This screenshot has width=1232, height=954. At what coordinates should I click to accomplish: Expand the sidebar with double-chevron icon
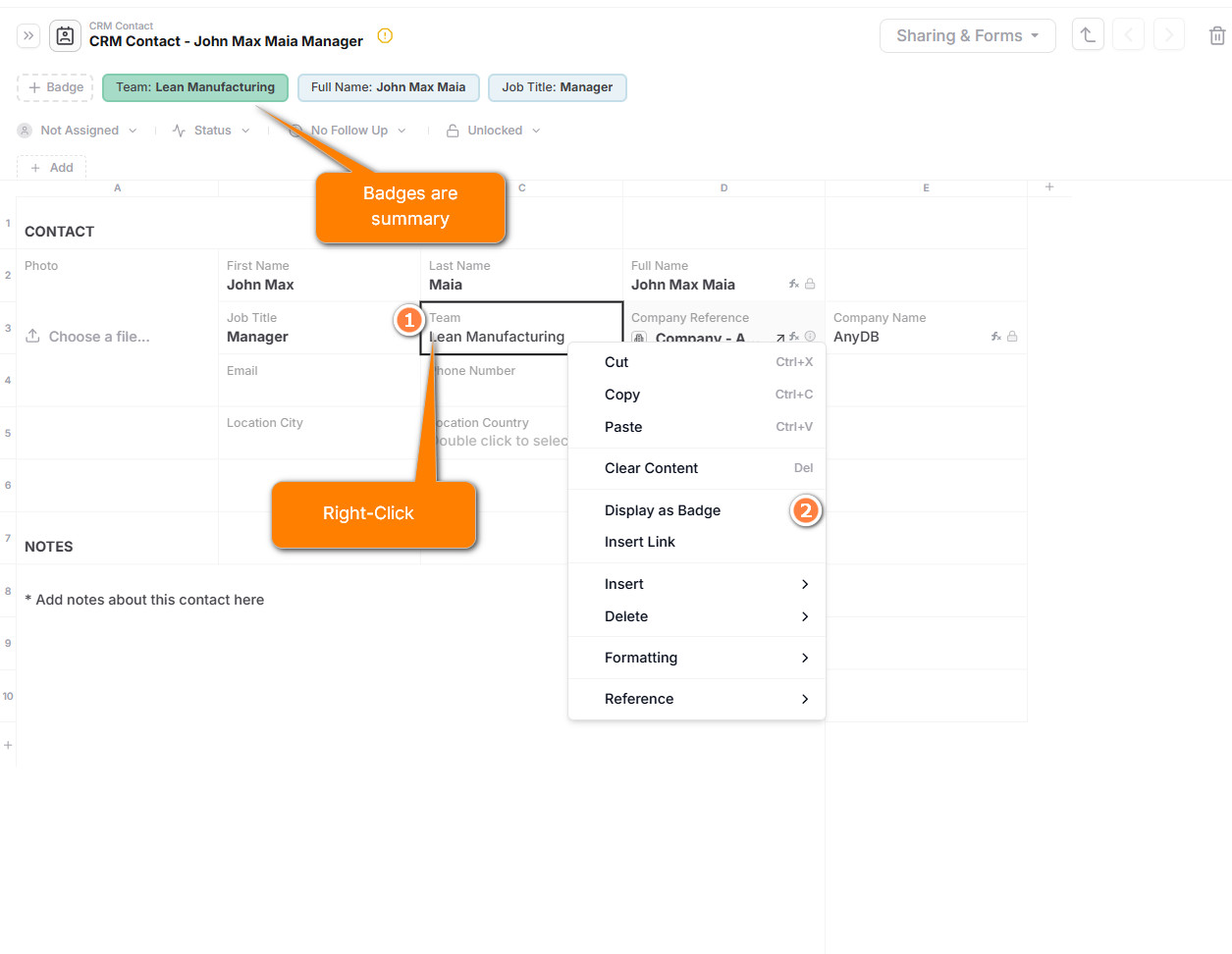[x=28, y=36]
